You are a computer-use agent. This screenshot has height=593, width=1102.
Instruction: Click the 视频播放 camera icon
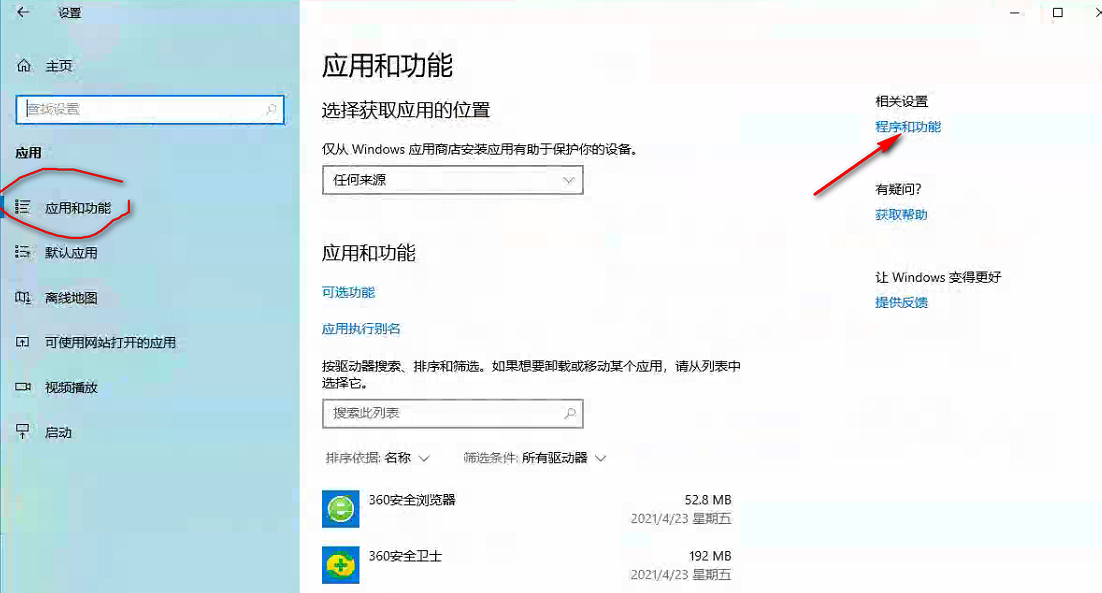click(x=23, y=386)
